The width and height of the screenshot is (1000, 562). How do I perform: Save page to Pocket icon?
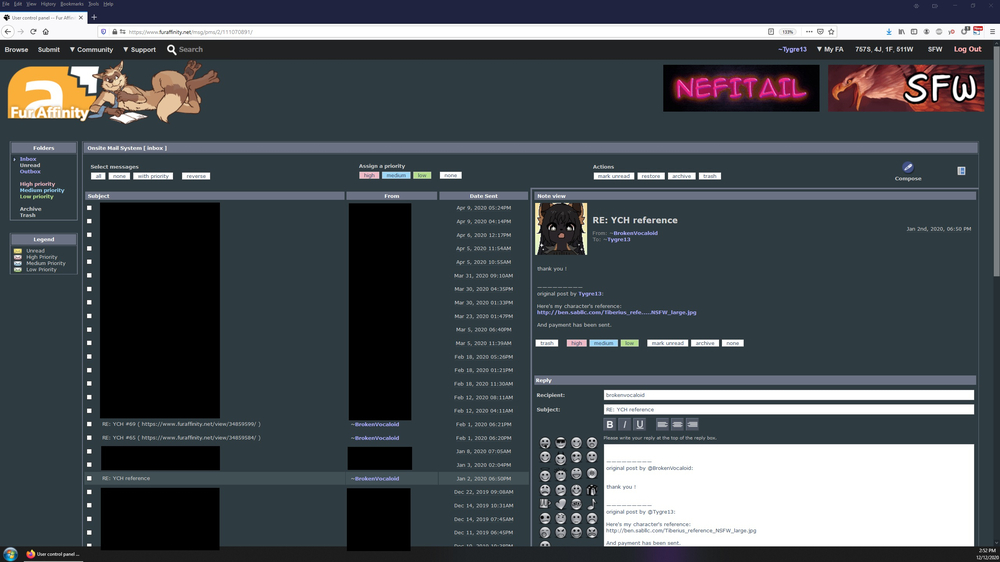pos(820,31)
